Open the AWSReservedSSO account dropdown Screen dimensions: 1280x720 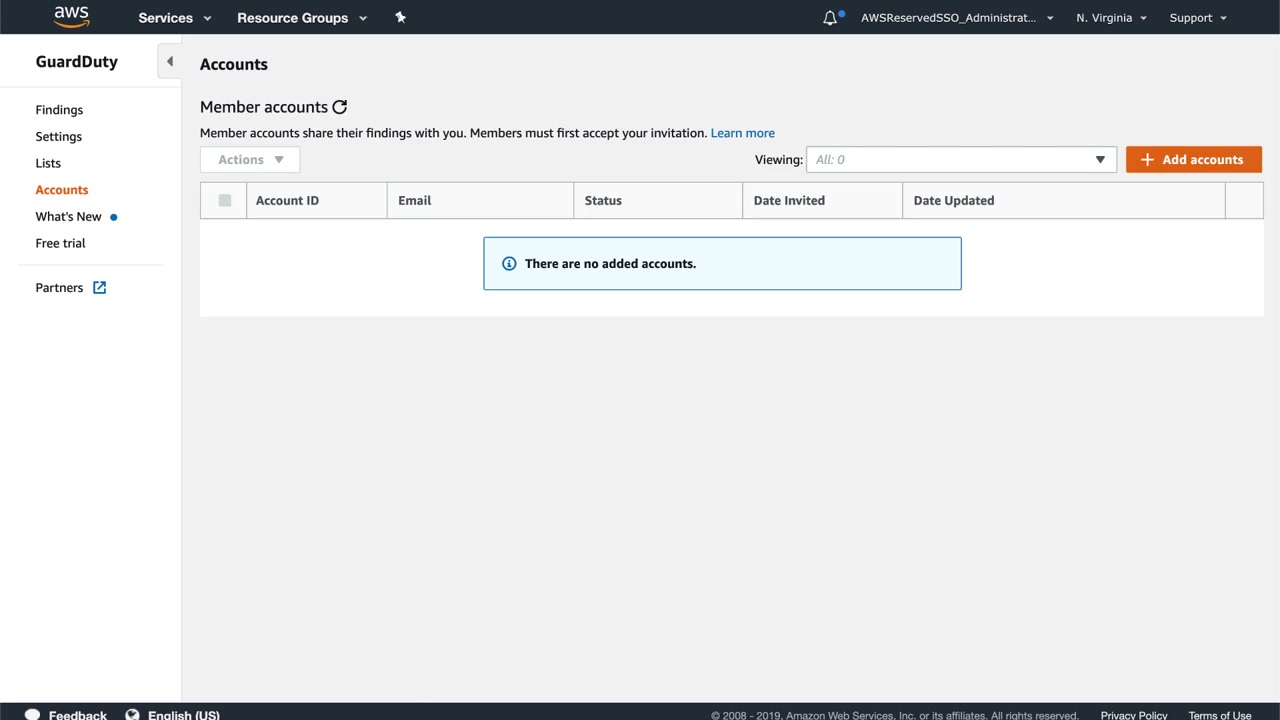(957, 18)
